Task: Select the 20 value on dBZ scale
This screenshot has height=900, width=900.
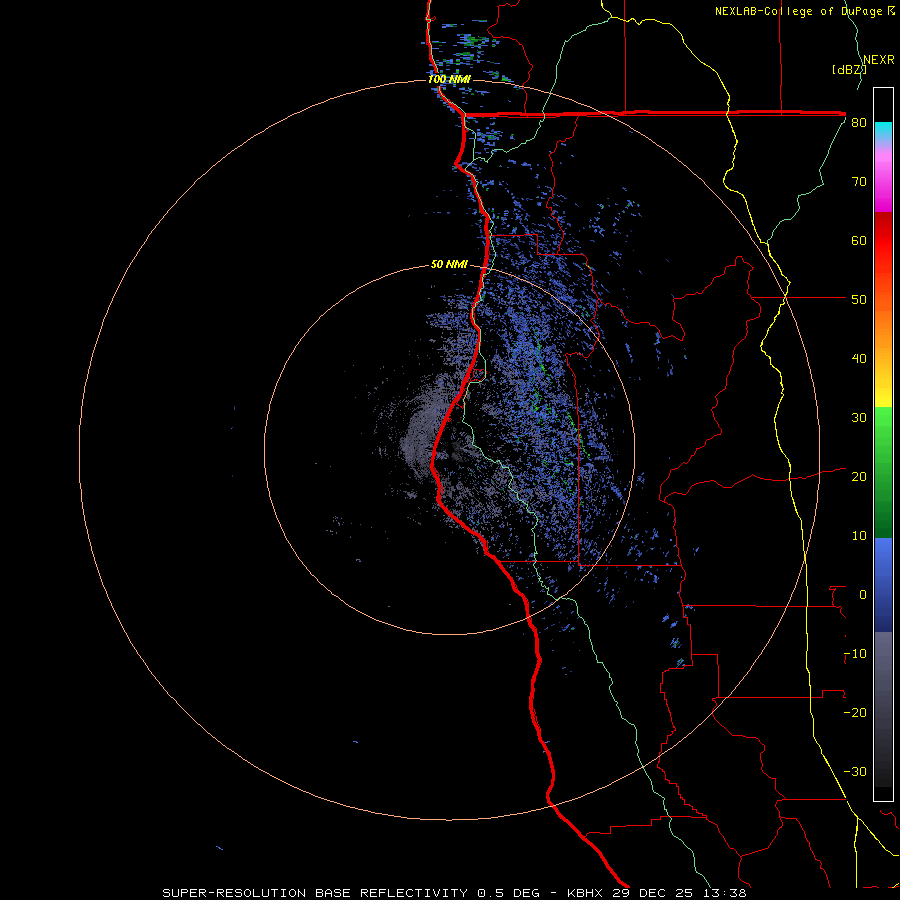Action: coord(859,477)
